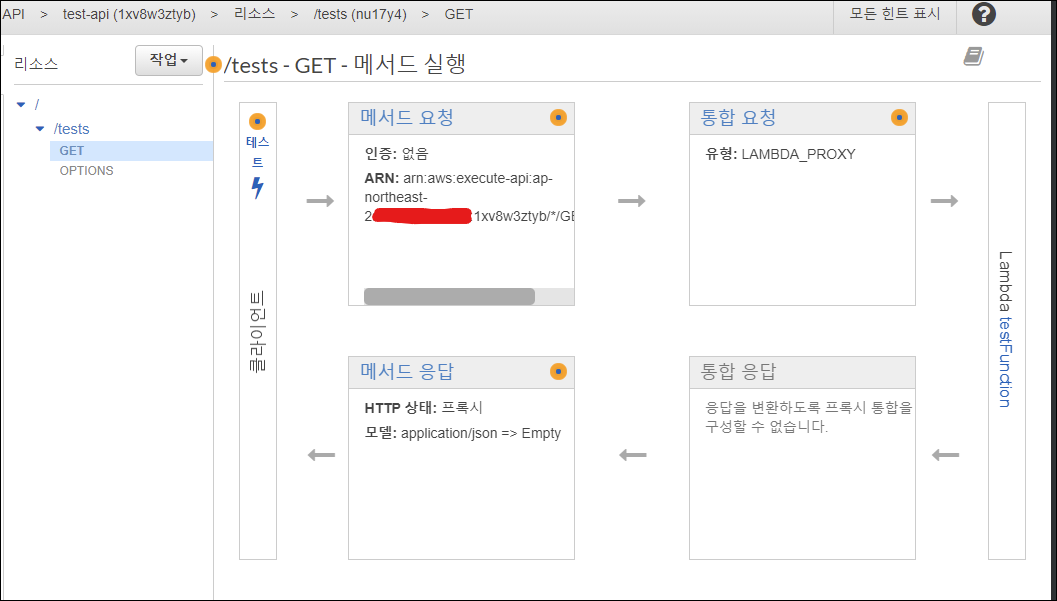The image size is (1057, 601).
Task: Go to test-api breadcrumb
Action: (129, 15)
